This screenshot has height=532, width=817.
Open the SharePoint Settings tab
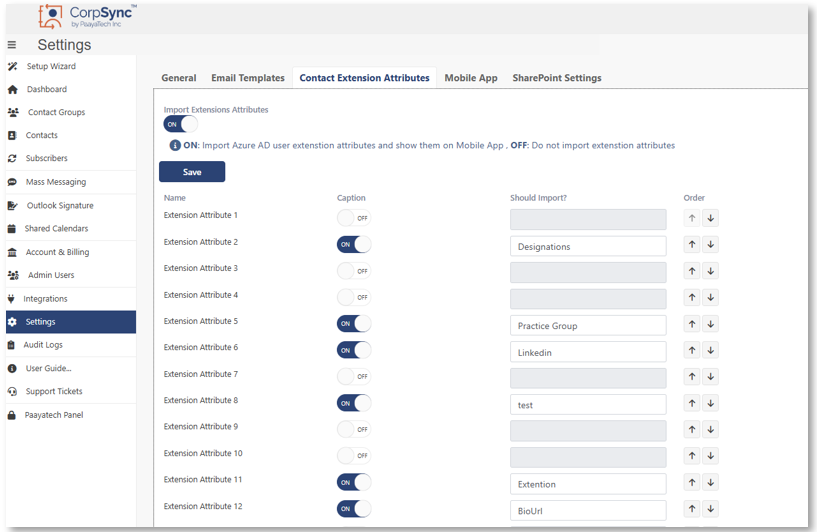(x=556, y=78)
